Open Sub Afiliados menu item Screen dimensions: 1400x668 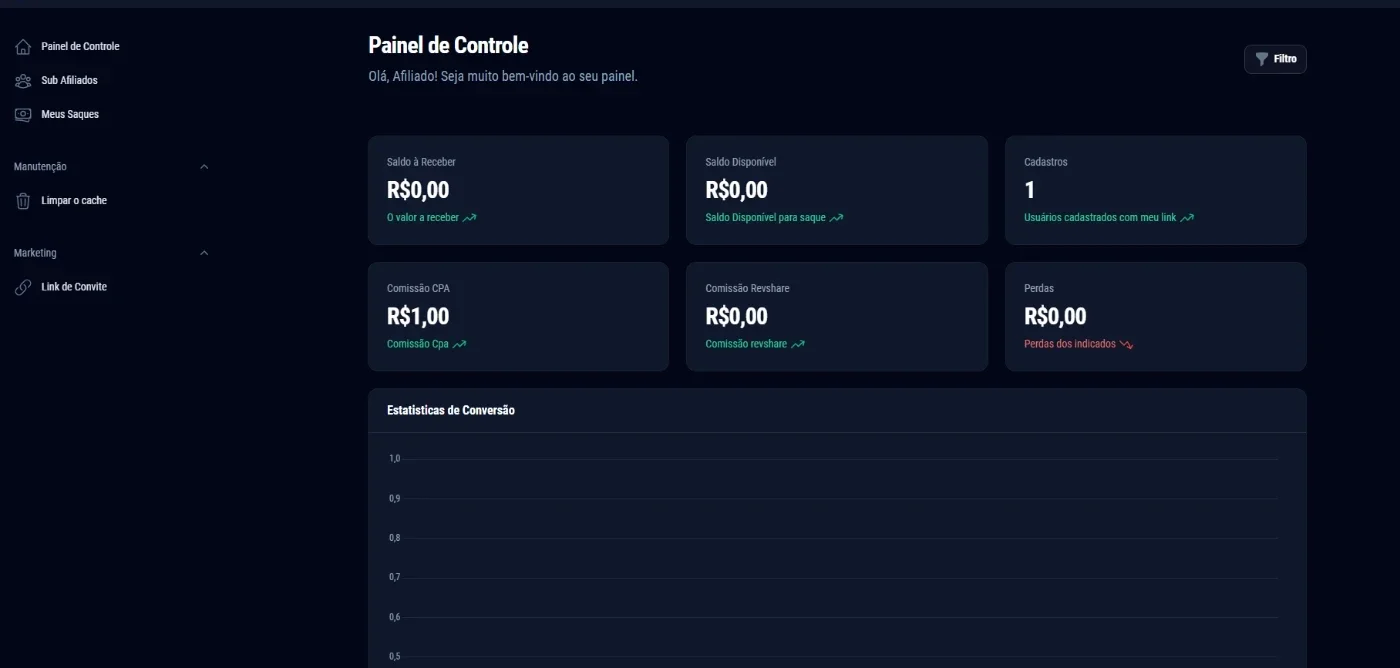click(x=69, y=81)
